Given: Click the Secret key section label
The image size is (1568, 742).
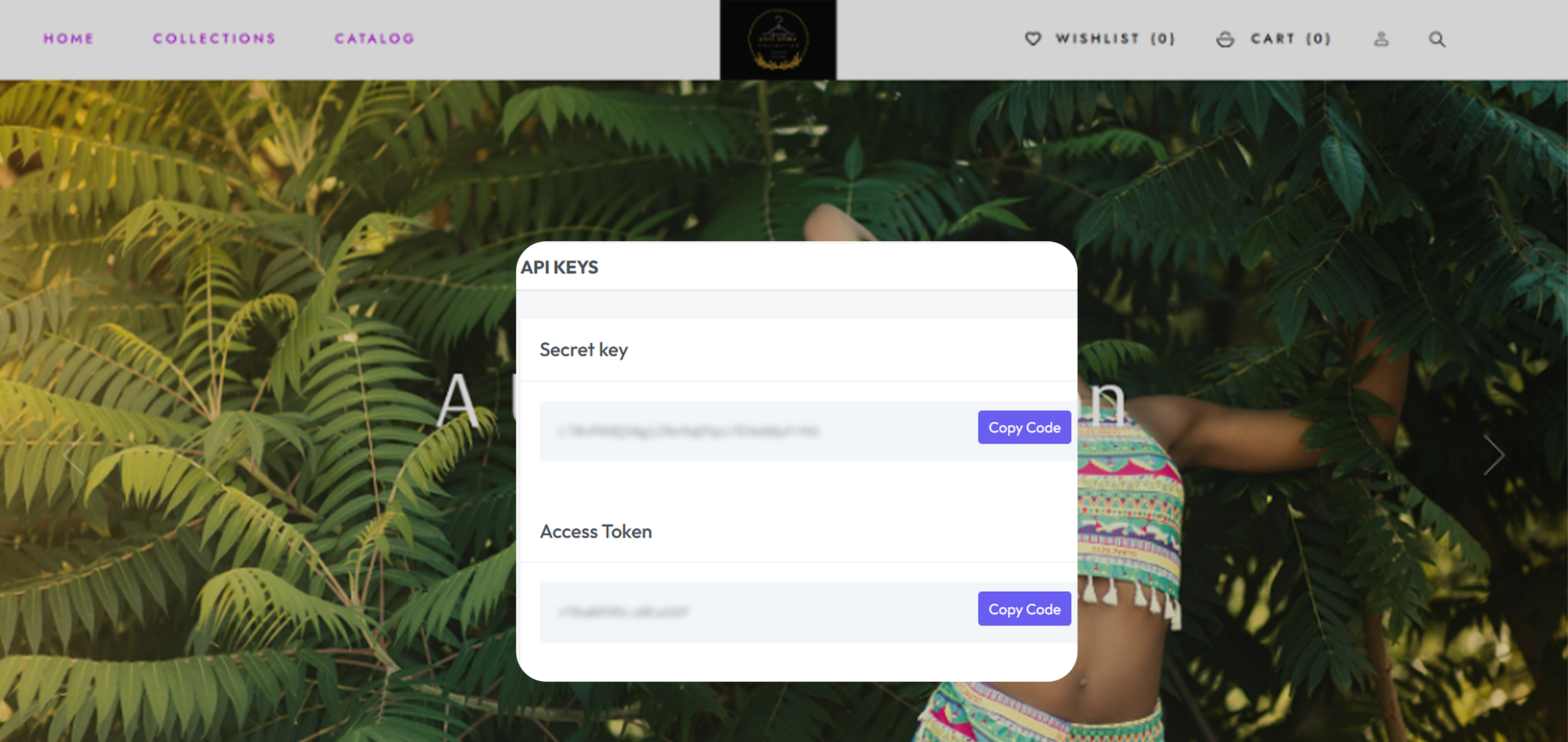Looking at the screenshot, I should click(583, 350).
